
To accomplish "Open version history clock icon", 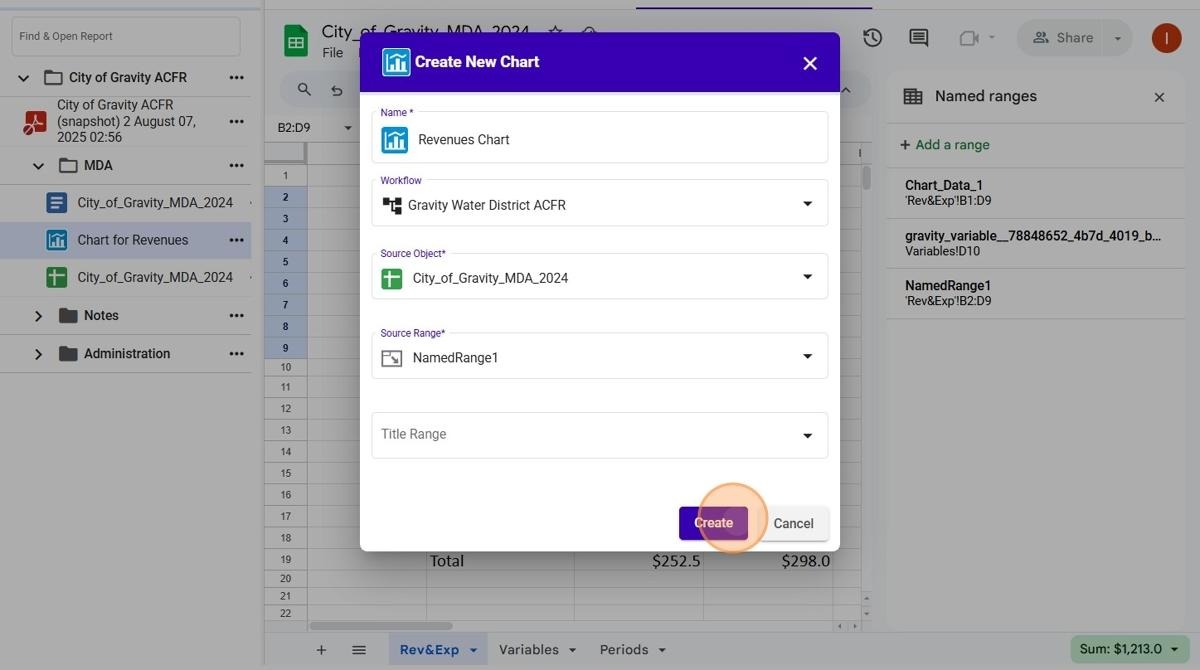I will [x=873, y=38].
